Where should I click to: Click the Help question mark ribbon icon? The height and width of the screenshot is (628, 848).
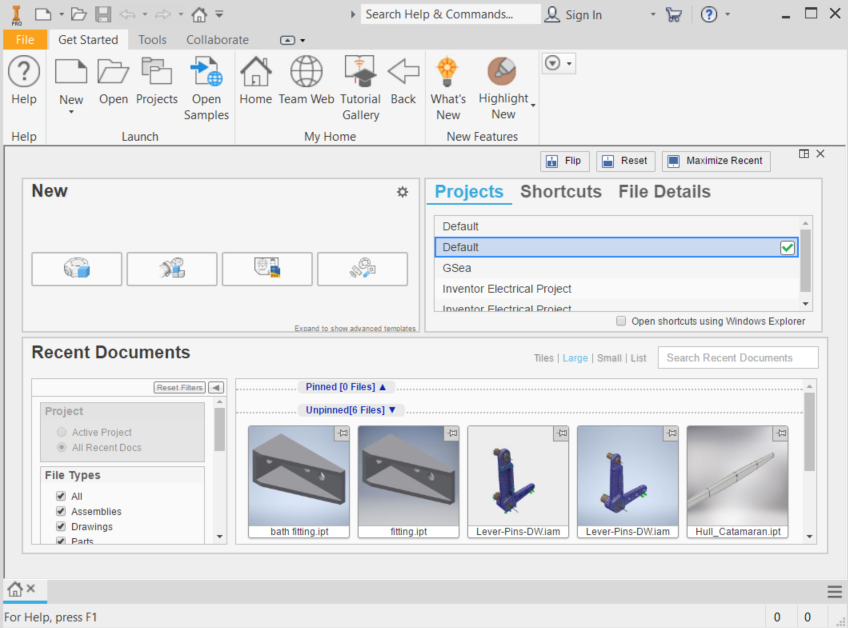pos(24,71)
